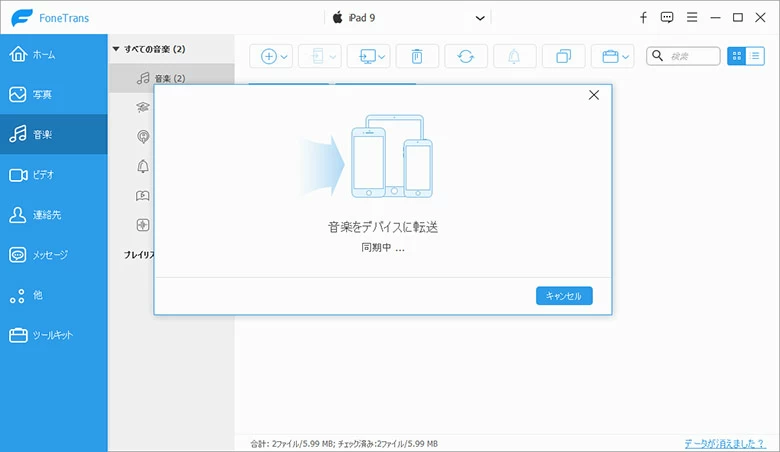Go to ビデオ in the sidebar
The height and width of the screenshot is (452, 780).
pyautogui.click(x=53, y=175)
